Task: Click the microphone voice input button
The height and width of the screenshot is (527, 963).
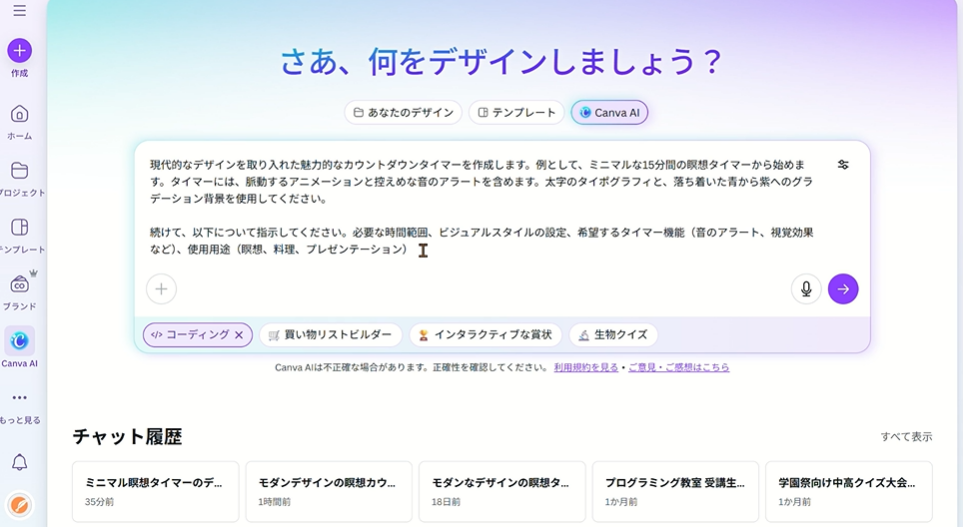Action: (x=806, y=289)
